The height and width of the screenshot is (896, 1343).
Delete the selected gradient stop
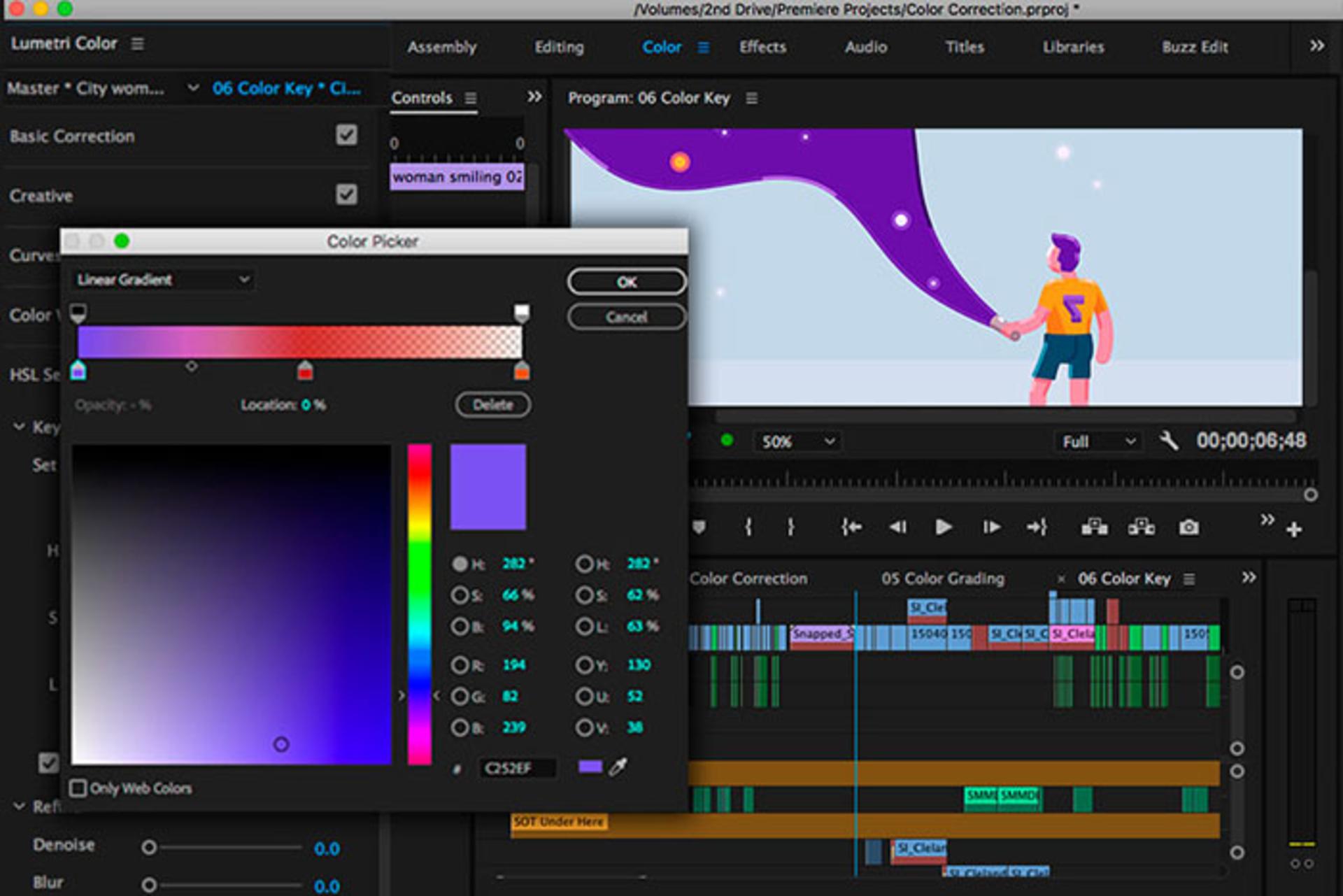pos(493,404)
